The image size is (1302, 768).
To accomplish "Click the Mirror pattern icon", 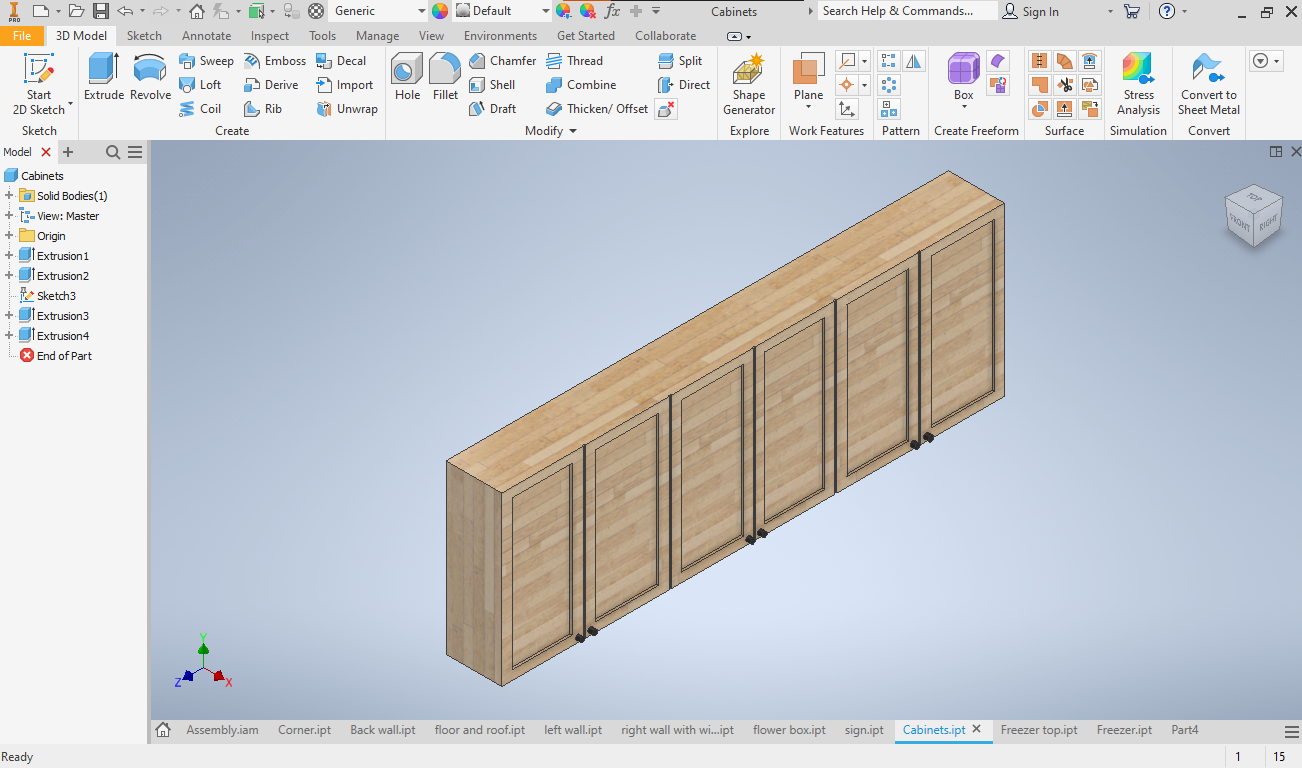I will [914, 62].
